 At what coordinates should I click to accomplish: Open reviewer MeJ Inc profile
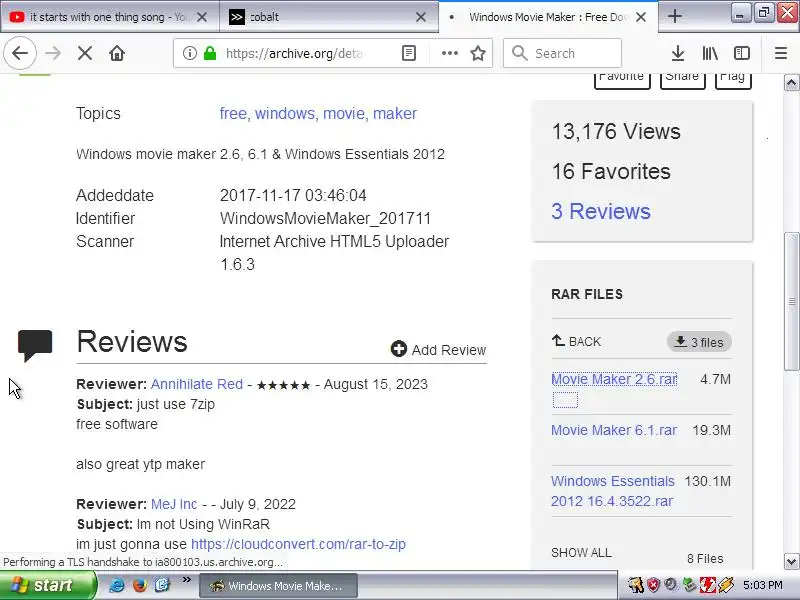pos(174,504)
